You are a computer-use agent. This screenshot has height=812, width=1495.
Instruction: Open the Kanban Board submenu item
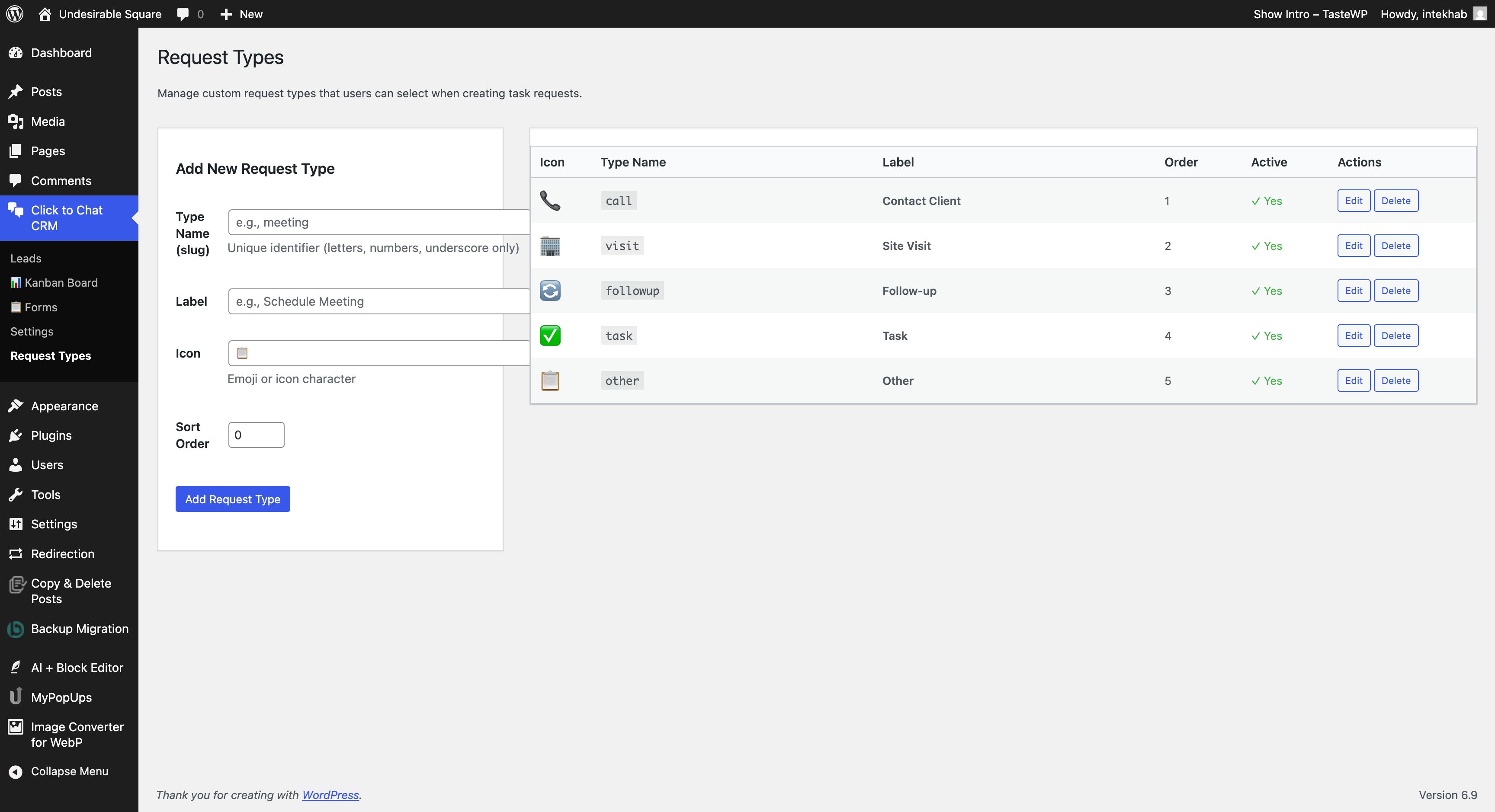pyautogui.click(x=61, y=282)
